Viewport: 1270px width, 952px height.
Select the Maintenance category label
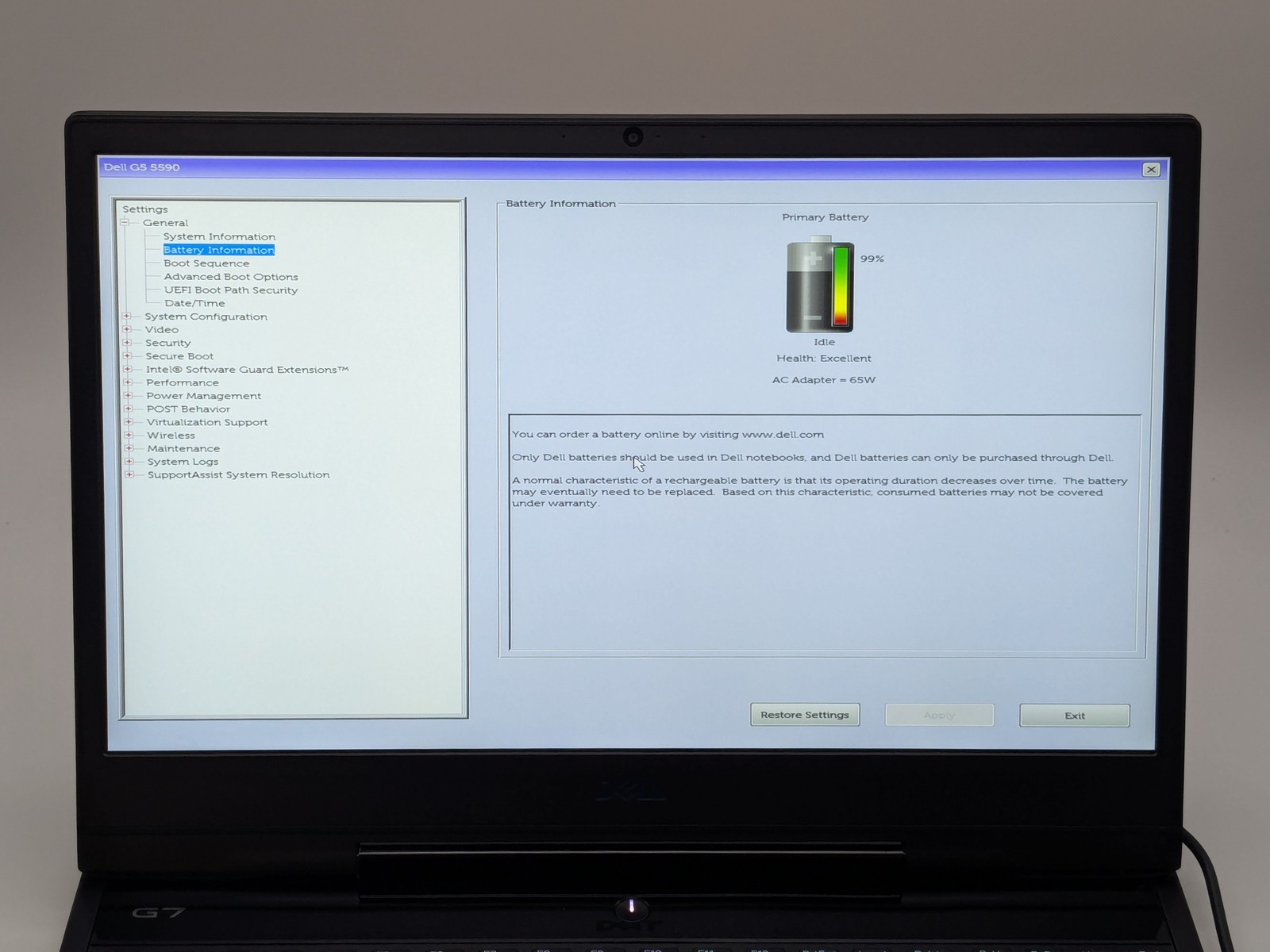[x=183, y=448]
